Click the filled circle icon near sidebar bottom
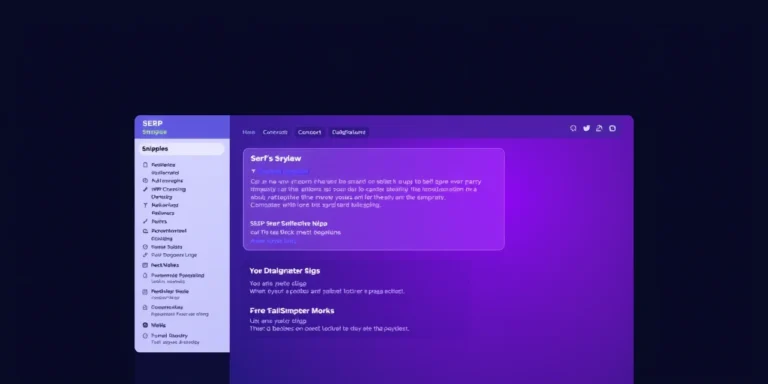768x384 pixels. 145,325
